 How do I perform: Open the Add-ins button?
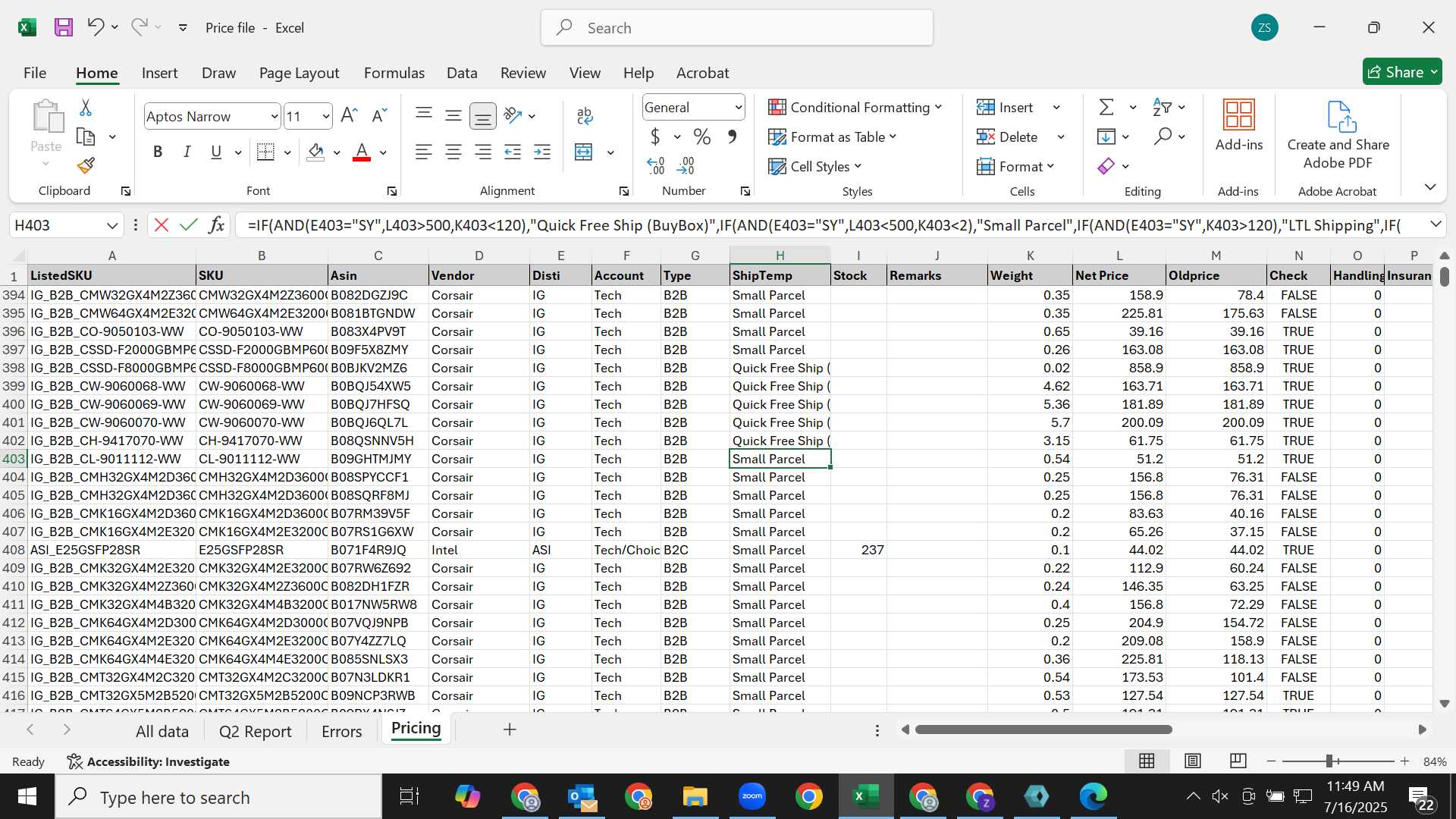tap(1239, 126)
